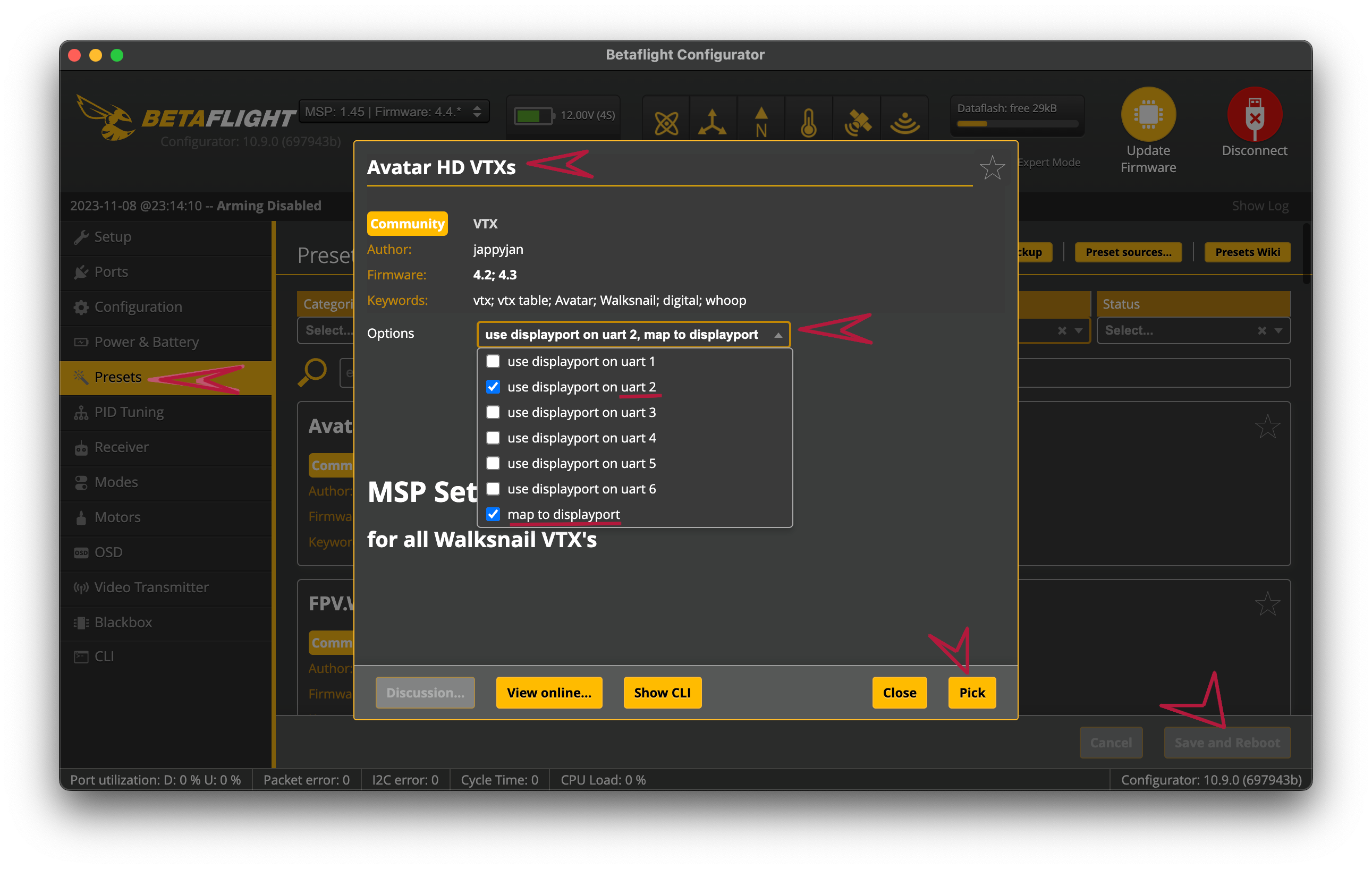
Task: Click View online... button
Action: pyautogui.click(x=549, y=693)
